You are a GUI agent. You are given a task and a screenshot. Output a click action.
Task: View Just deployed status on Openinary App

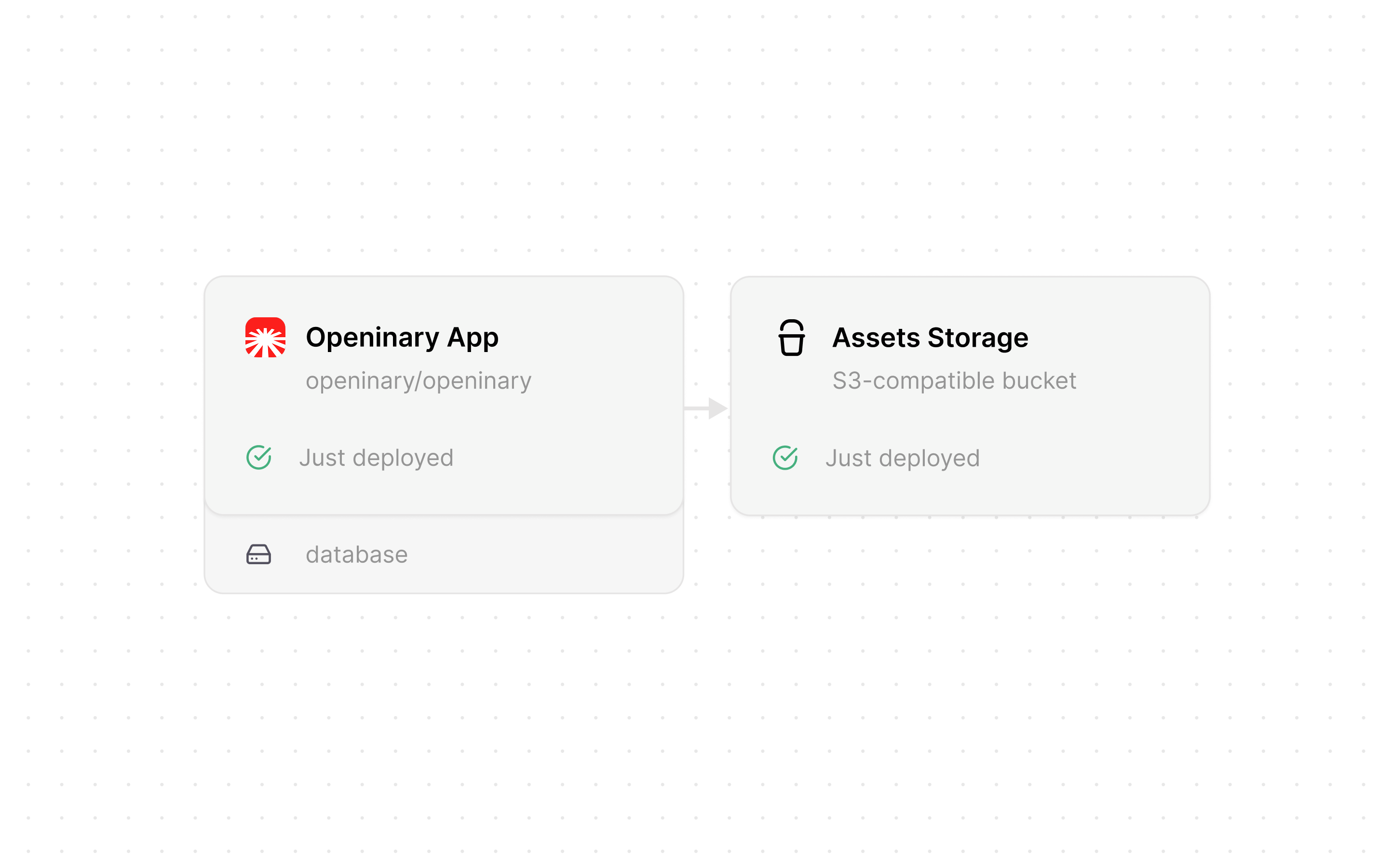click(x=376, y=458)
